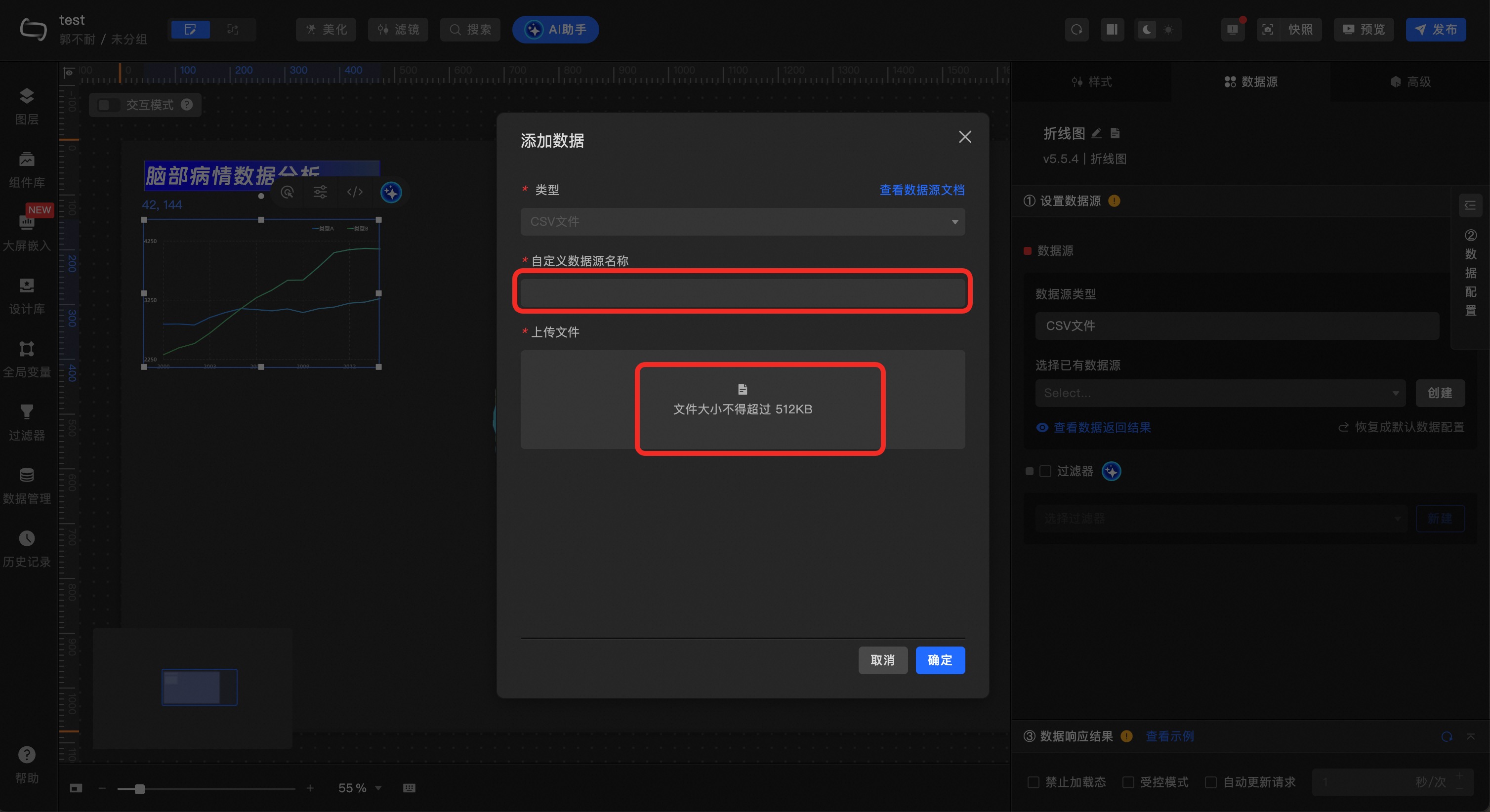Switch to the 样式 style tab
This screenshot has height=812, width=1490.
click(x=1091, y=81)
